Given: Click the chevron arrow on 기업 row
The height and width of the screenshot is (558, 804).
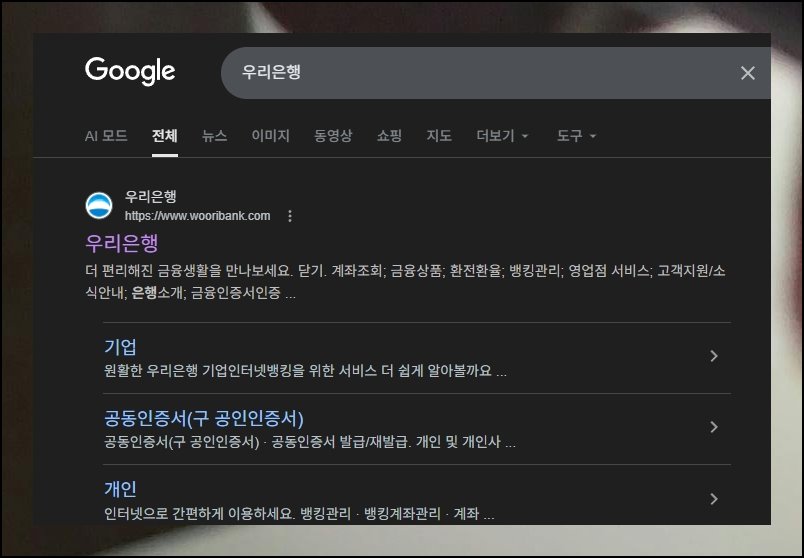Looking at the screenshot, I should pyautogui.click(x=714, y=356).
